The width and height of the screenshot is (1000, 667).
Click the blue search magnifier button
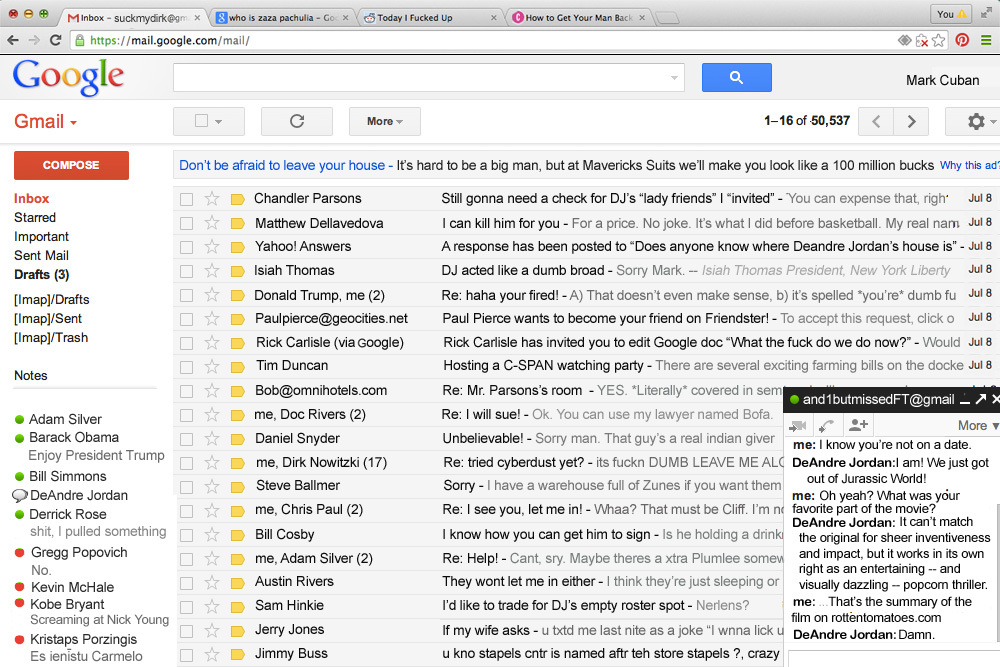pos(737,77)
